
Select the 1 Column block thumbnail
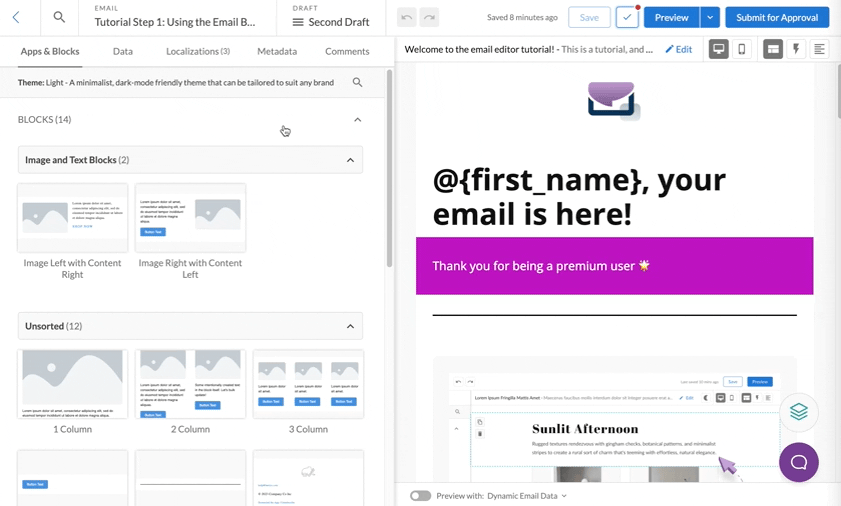(72, 384)
